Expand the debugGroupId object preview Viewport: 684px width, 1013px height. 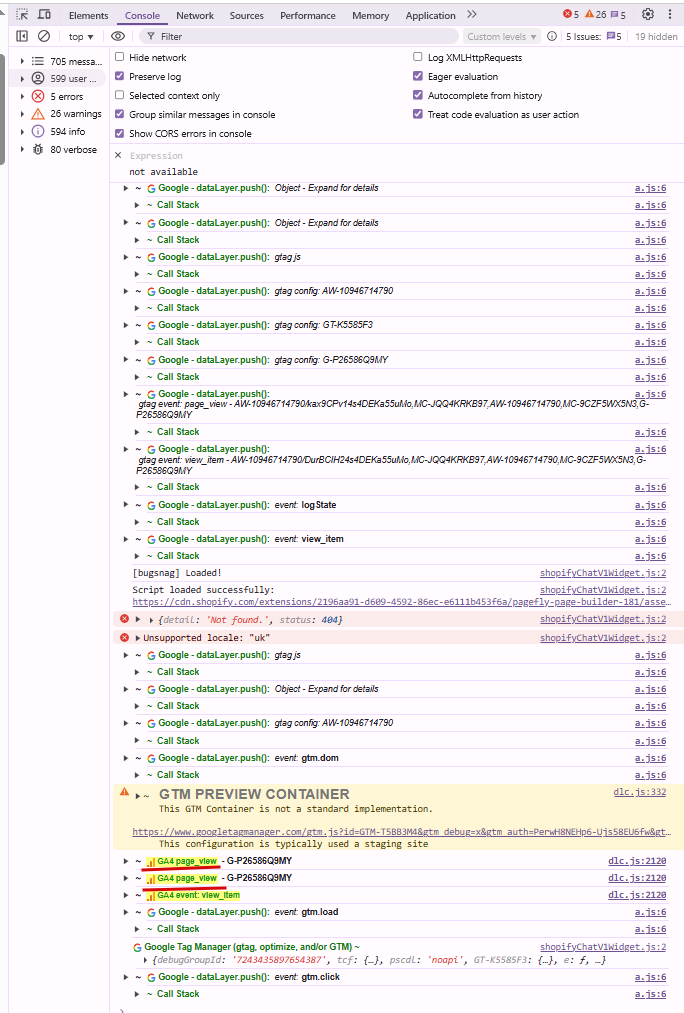tap(145, 960)
